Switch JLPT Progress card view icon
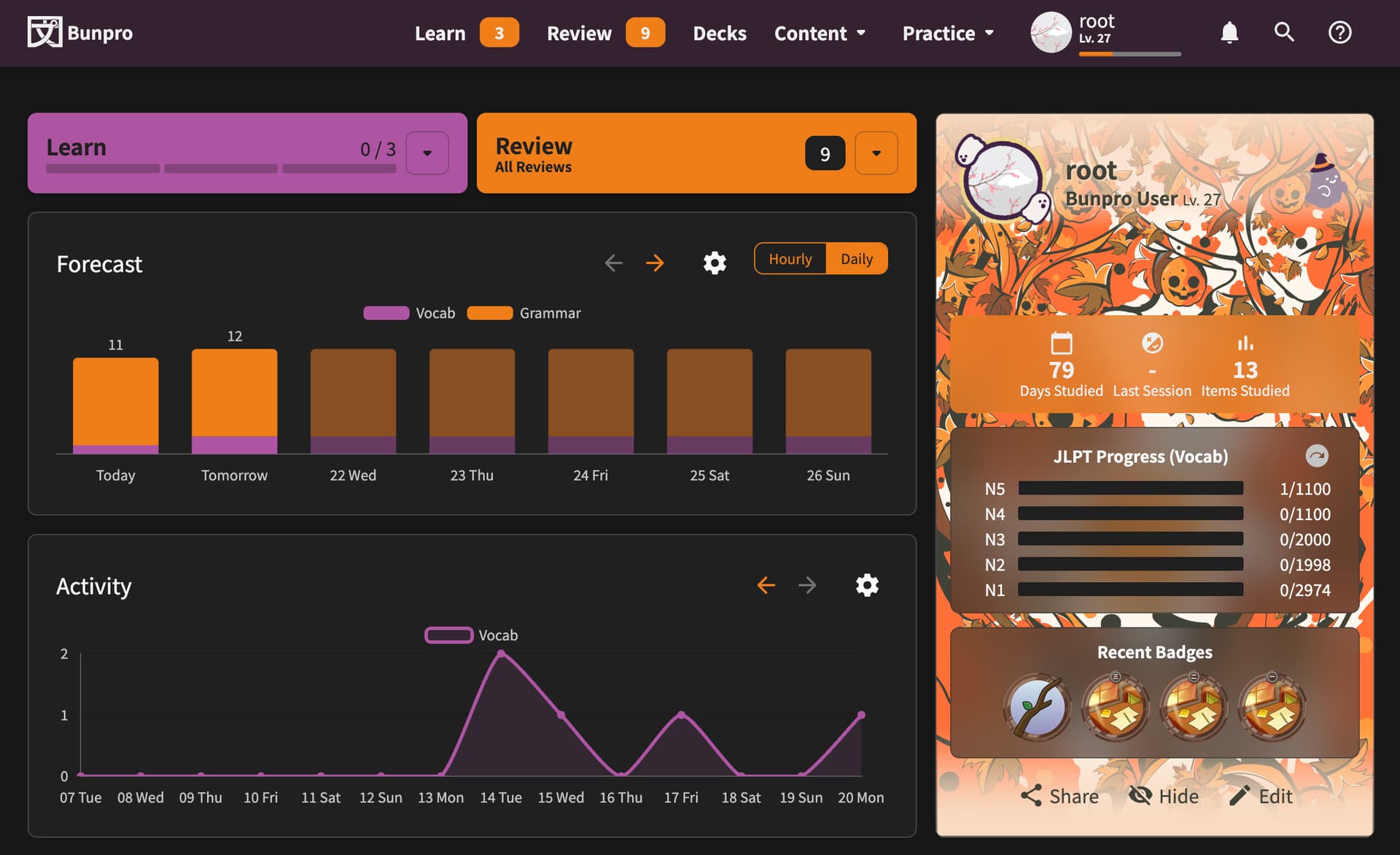 coord(1316,456)
